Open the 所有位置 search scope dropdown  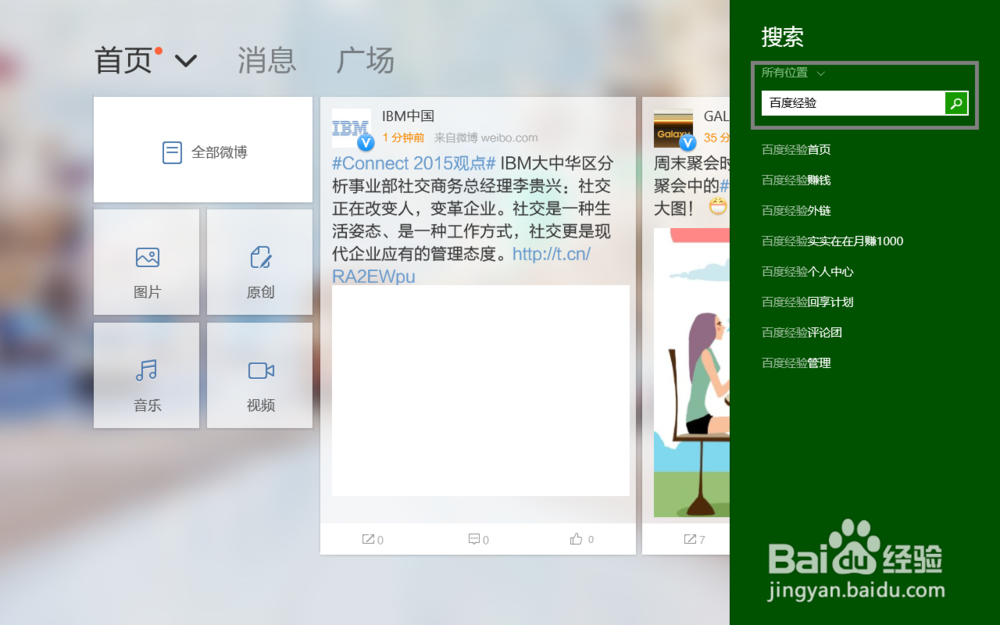coord(793,73)
